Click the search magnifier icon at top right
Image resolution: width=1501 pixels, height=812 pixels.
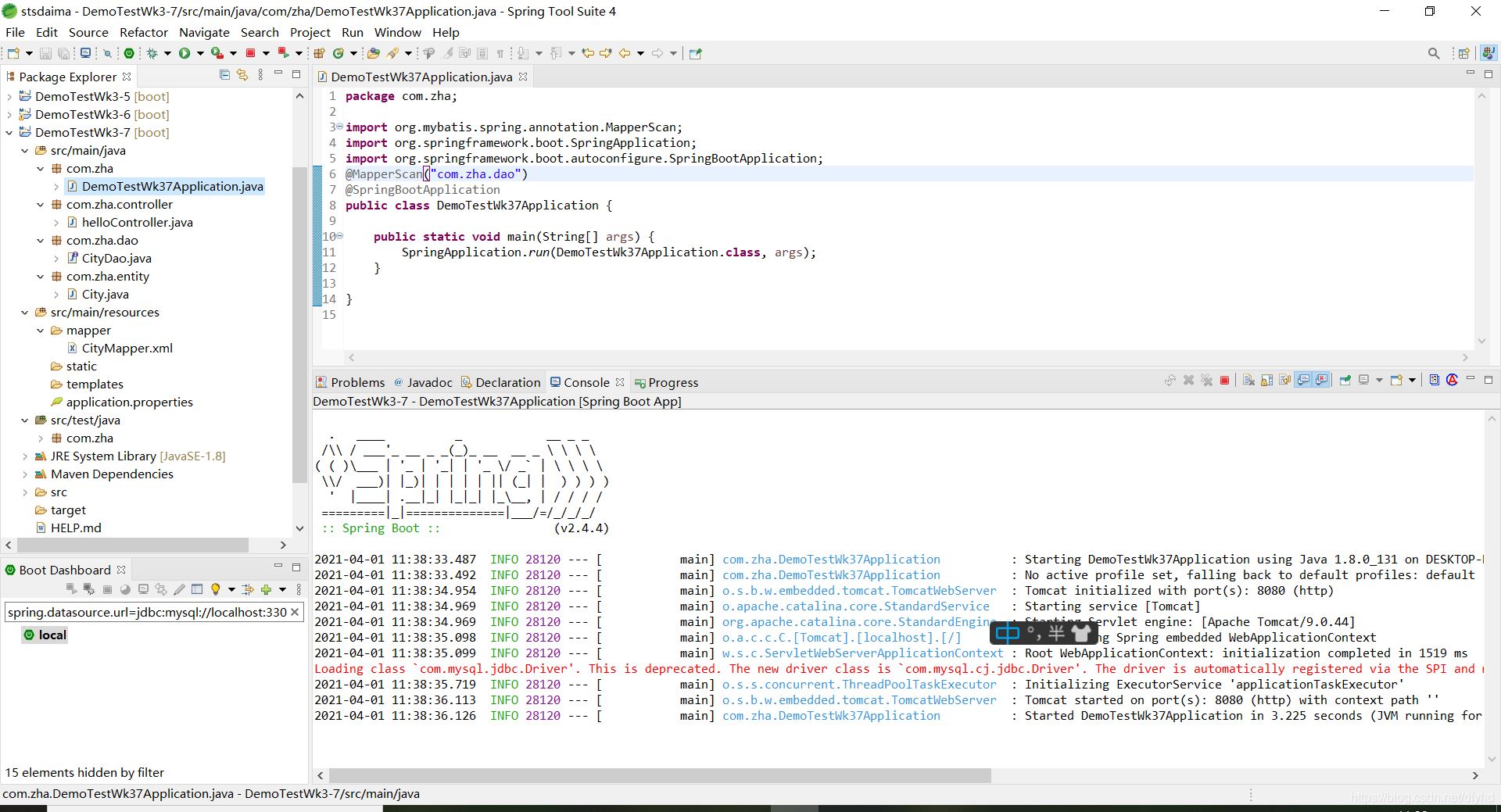(1433, 53)
